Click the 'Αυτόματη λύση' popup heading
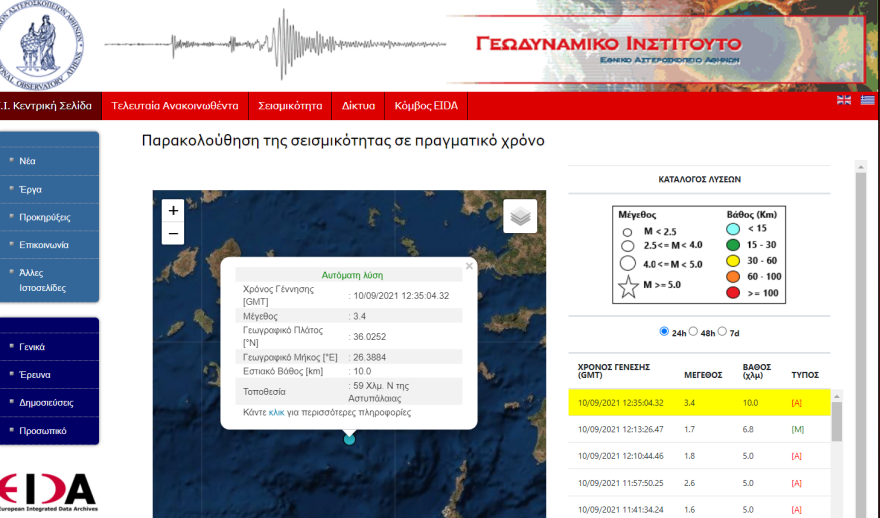880x518 pixels. (352, 276)
